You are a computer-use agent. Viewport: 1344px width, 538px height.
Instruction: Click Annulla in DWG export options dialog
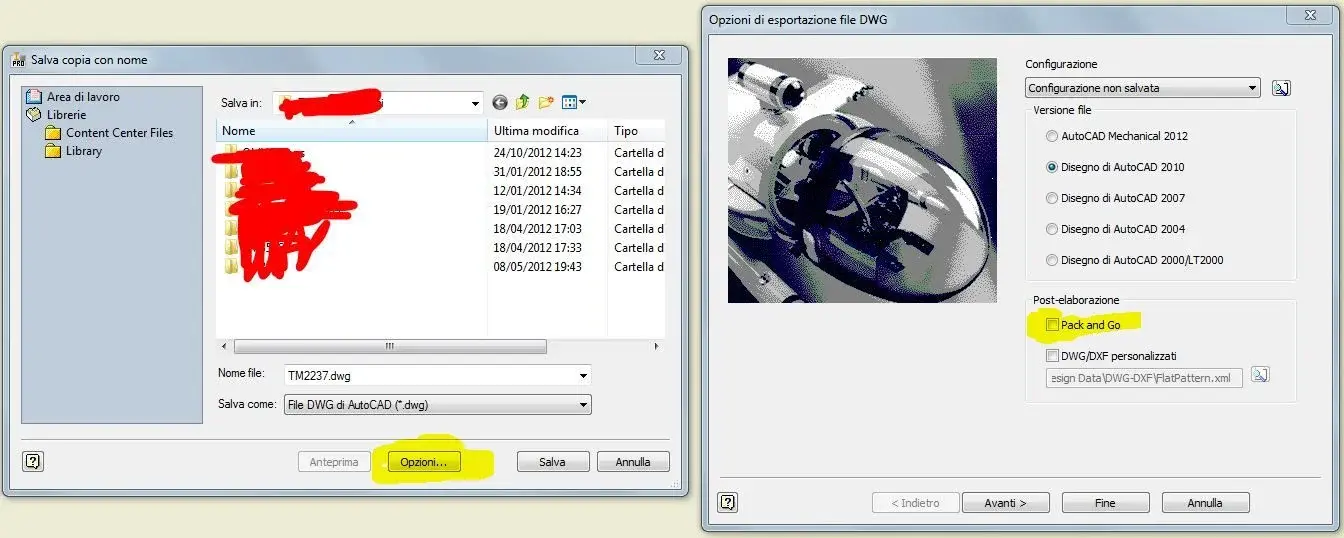click(1205, 503)
